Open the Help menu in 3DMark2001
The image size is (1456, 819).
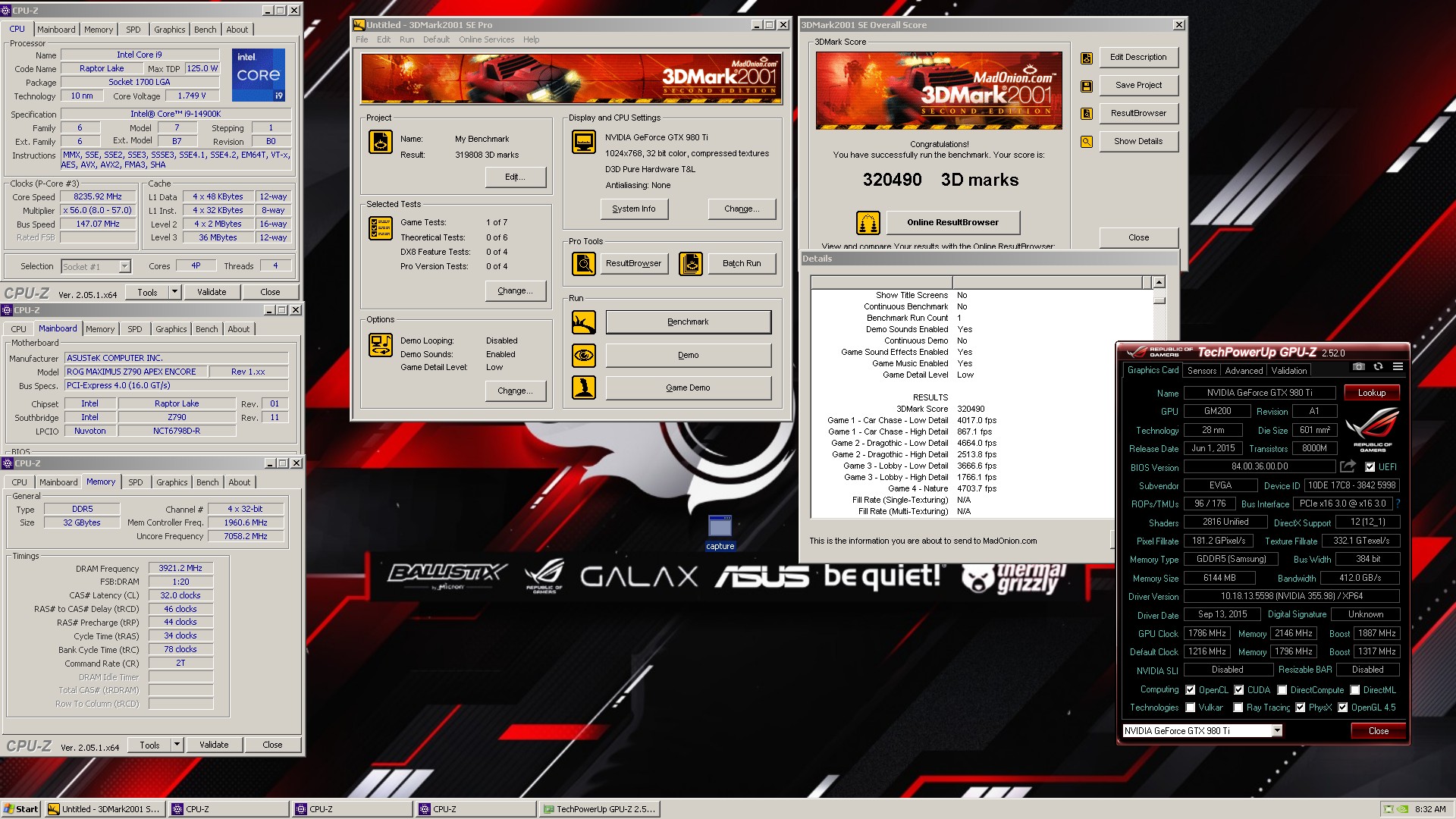pos(531,39)
